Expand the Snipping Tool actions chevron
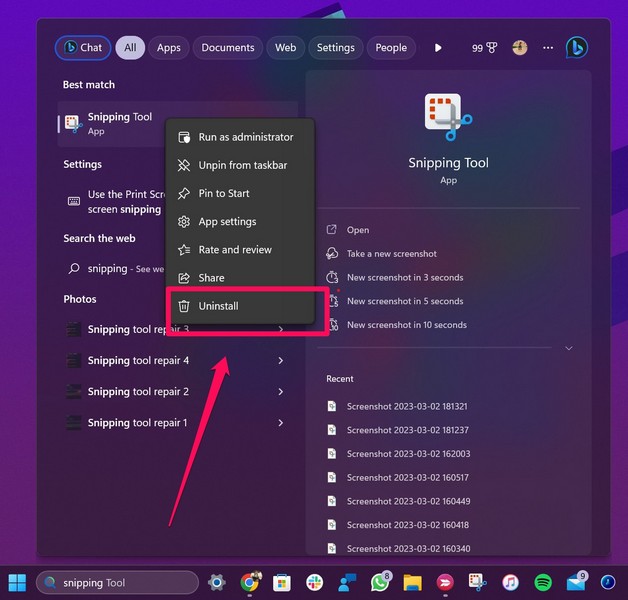This screenshot has height=600, width=628. [x=569, y=348]
